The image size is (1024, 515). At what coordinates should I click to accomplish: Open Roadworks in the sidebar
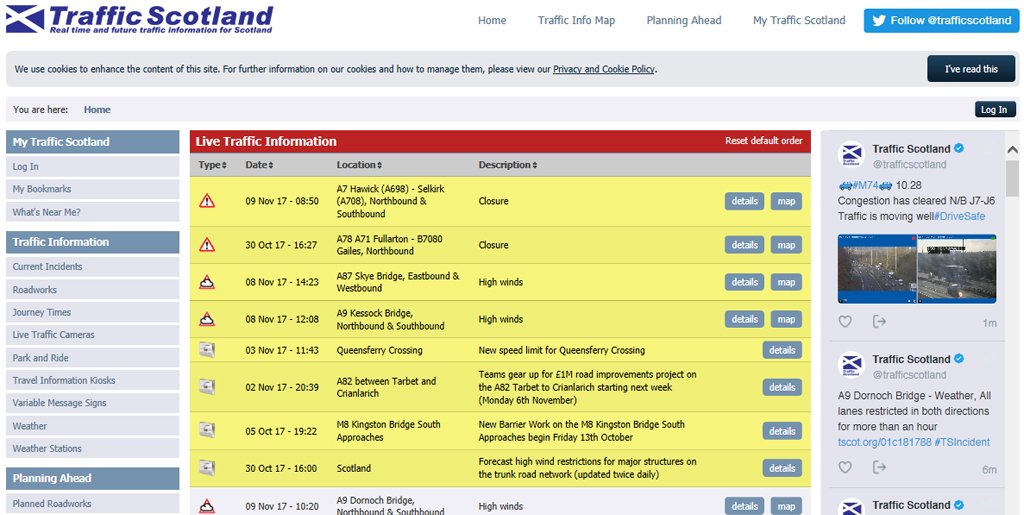coord(93,290)
